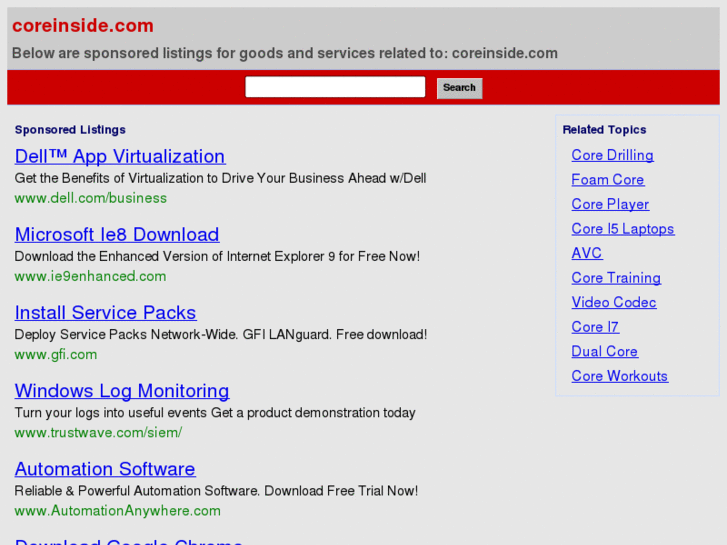Screen dimensions: 727x545
Task: Select Dual Core related topic
Action: coord(605,352)
